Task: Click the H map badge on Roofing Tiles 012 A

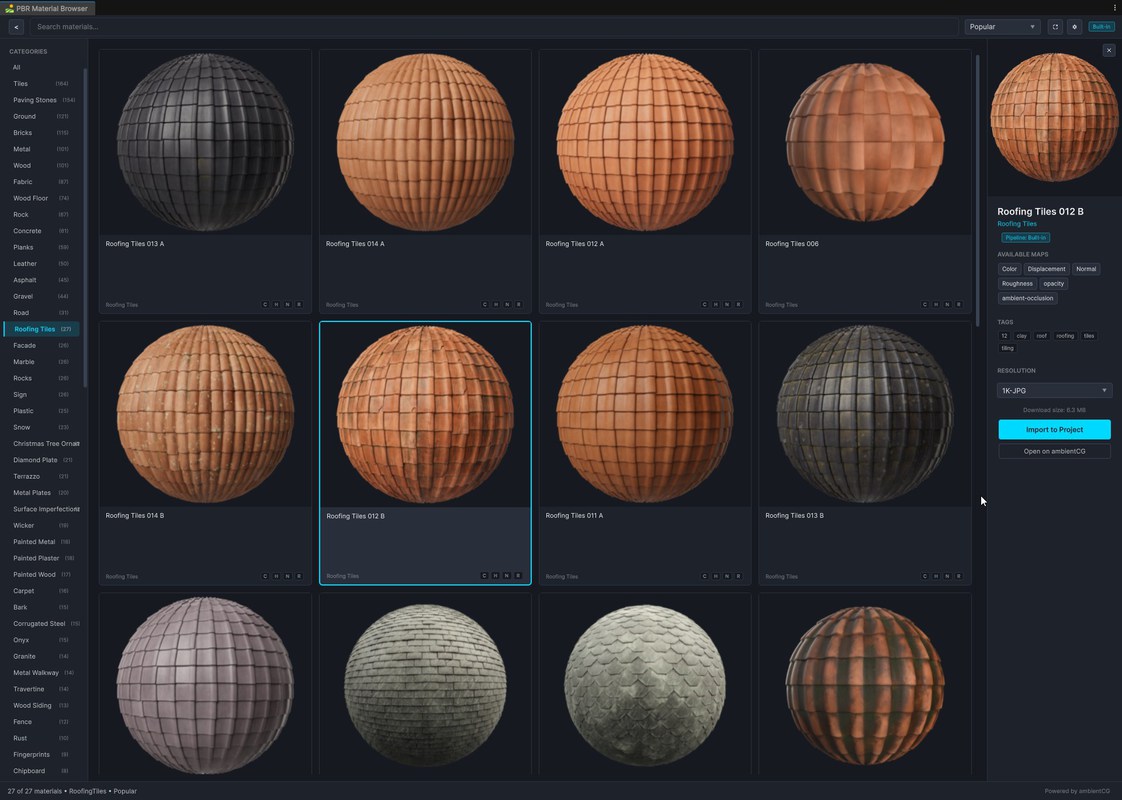Action: (716, 304)
